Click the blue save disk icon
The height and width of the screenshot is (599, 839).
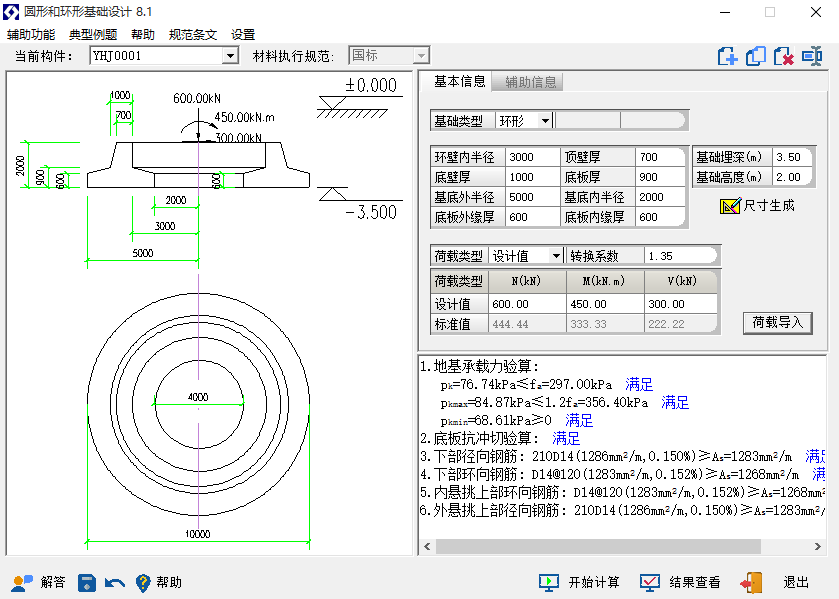pyautogui.click(x=87, y=582)
